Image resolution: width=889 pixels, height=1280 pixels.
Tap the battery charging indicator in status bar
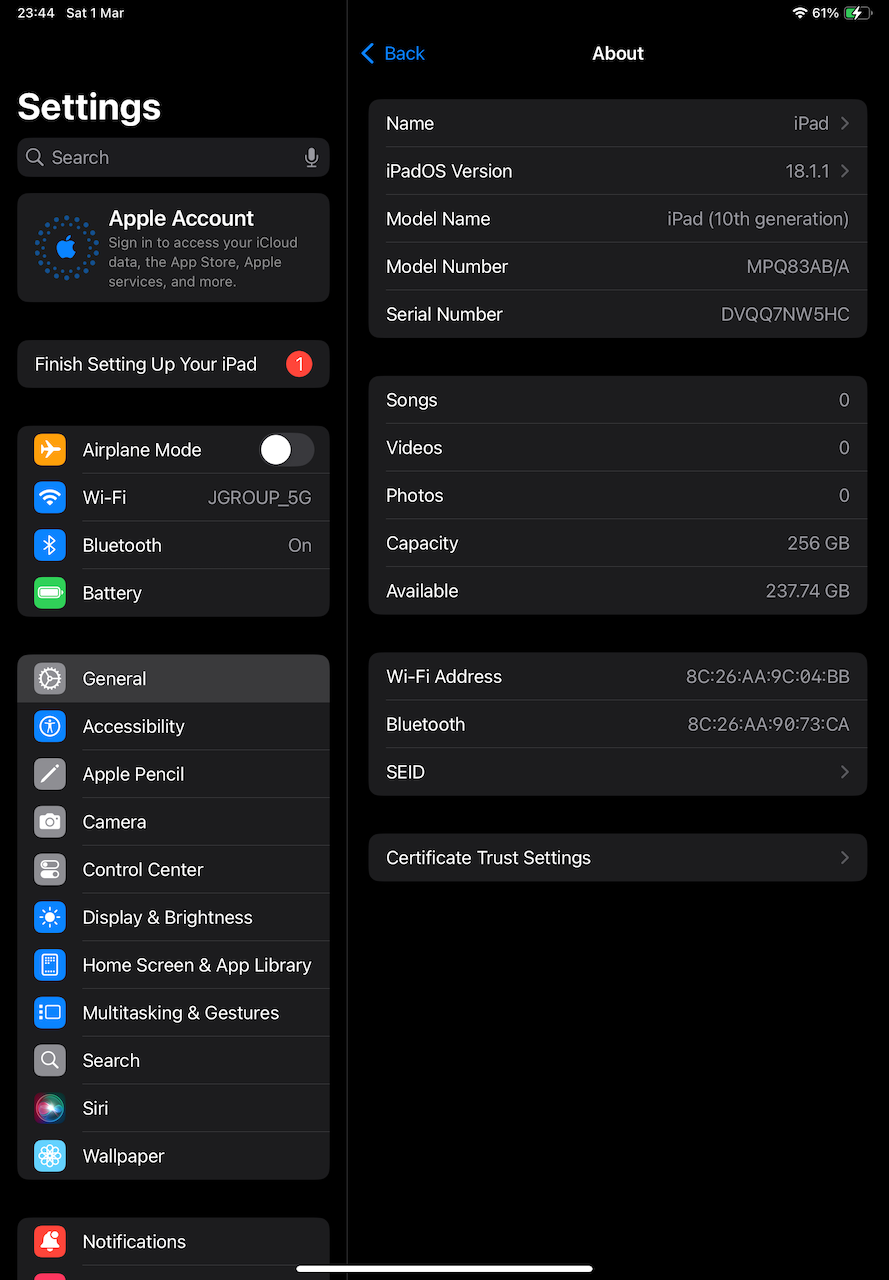click(x=858, y=13)
